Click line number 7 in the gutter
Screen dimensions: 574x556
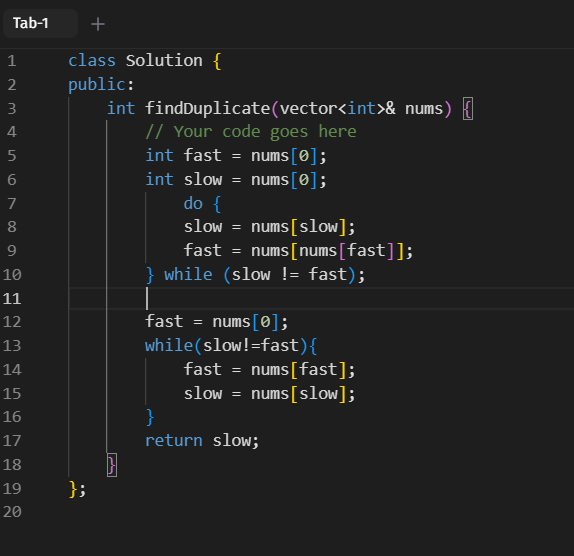click(x=12, y=203)
